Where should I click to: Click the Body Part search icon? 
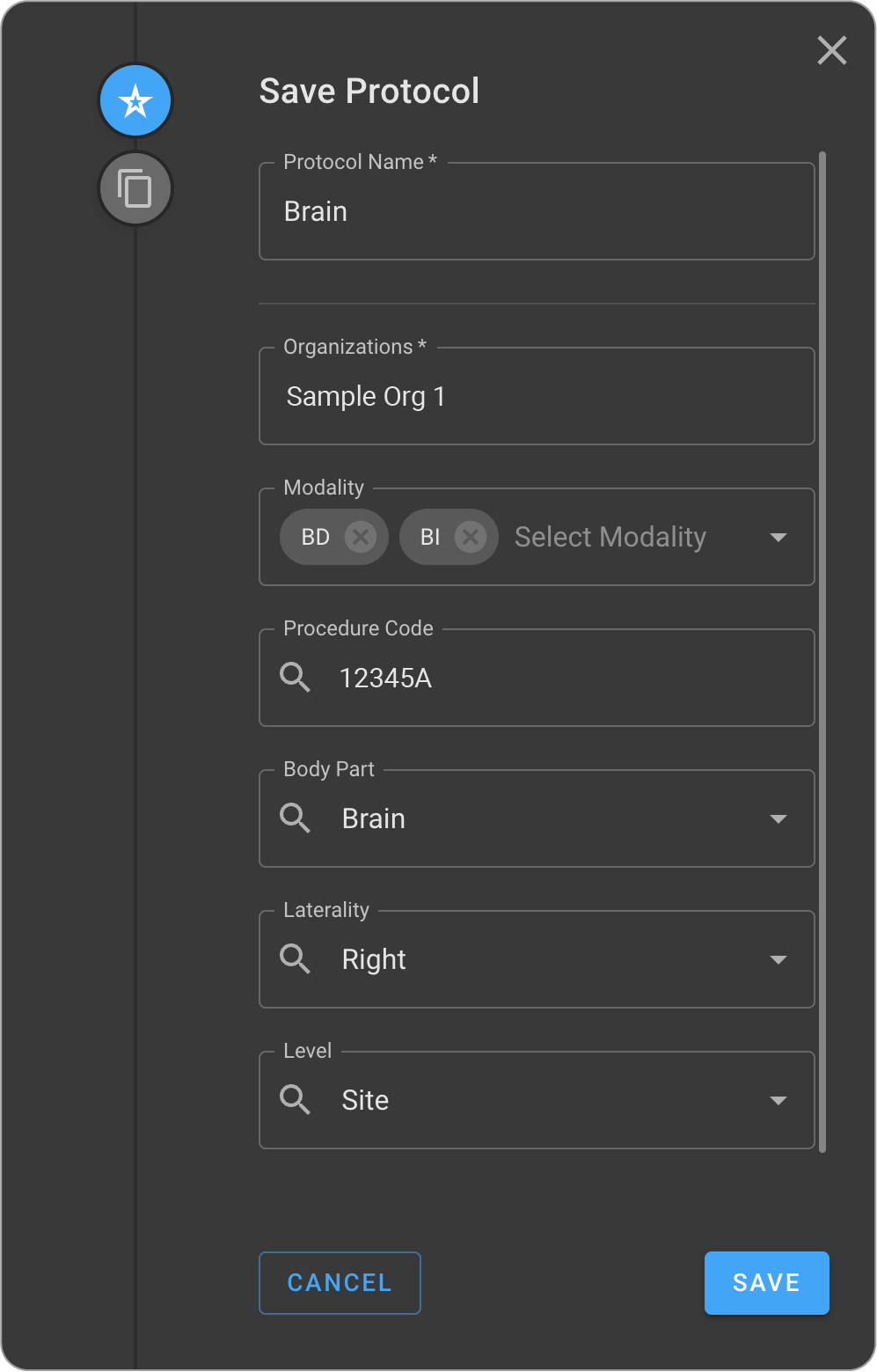coord(295,818)
